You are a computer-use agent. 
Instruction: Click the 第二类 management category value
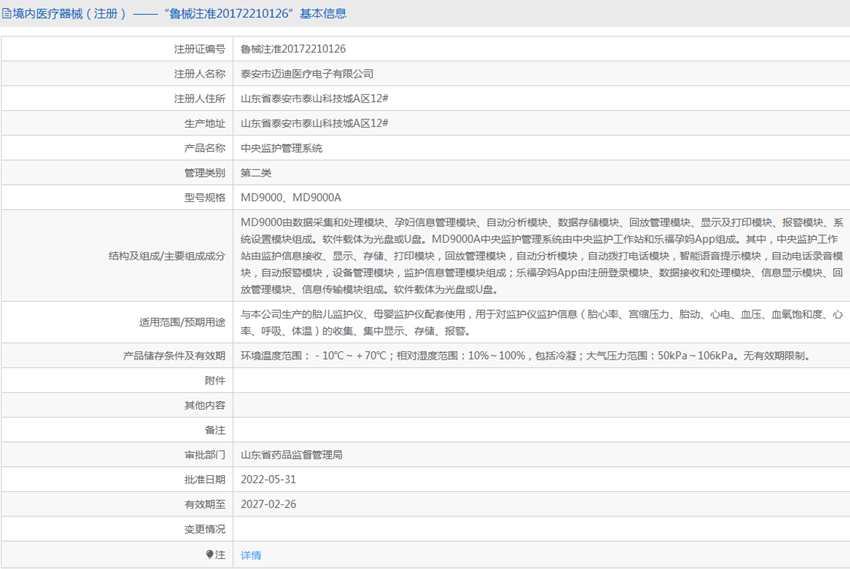point(256,173)
